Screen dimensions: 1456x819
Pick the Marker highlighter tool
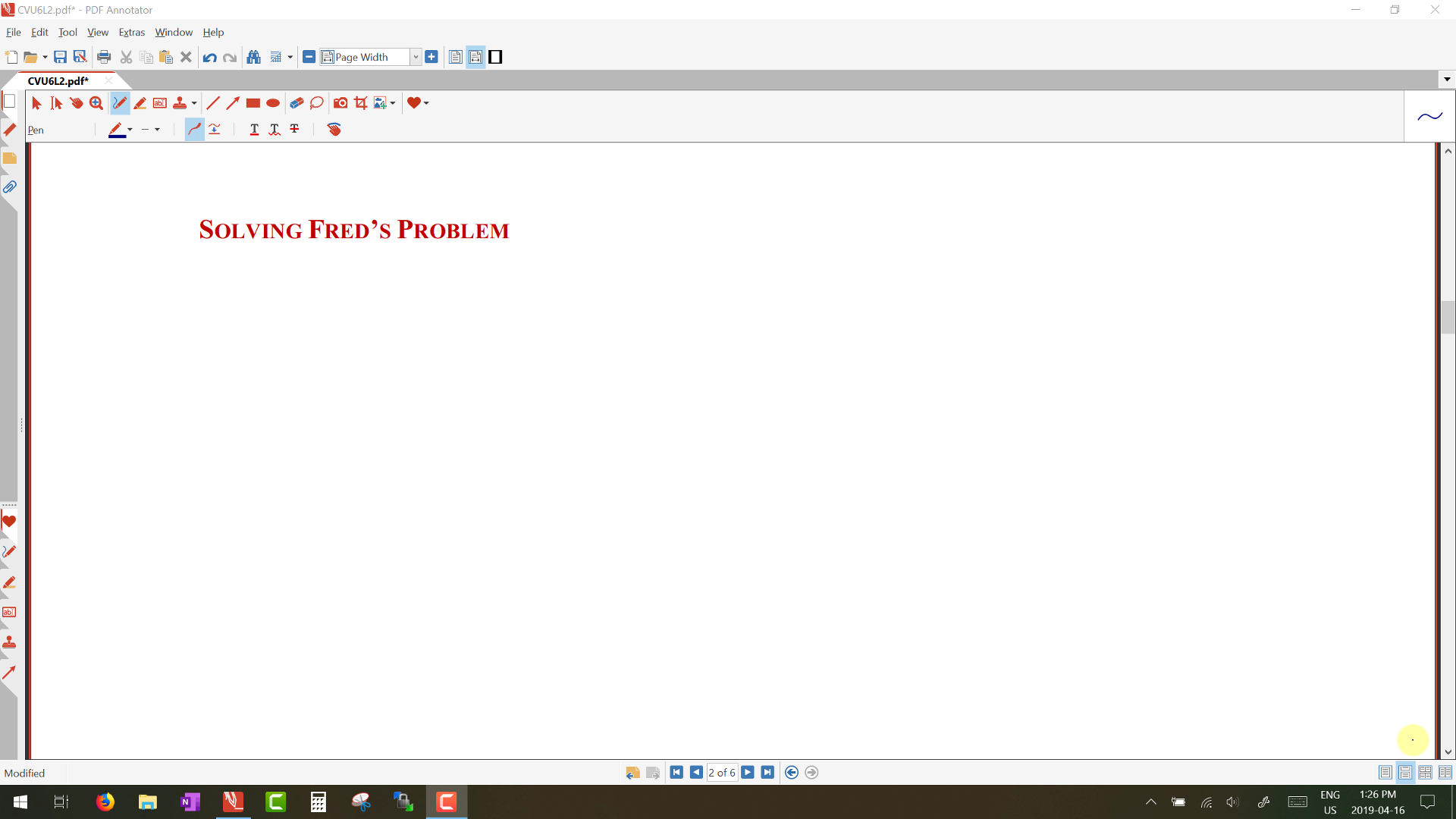click(x=140, y=103)
